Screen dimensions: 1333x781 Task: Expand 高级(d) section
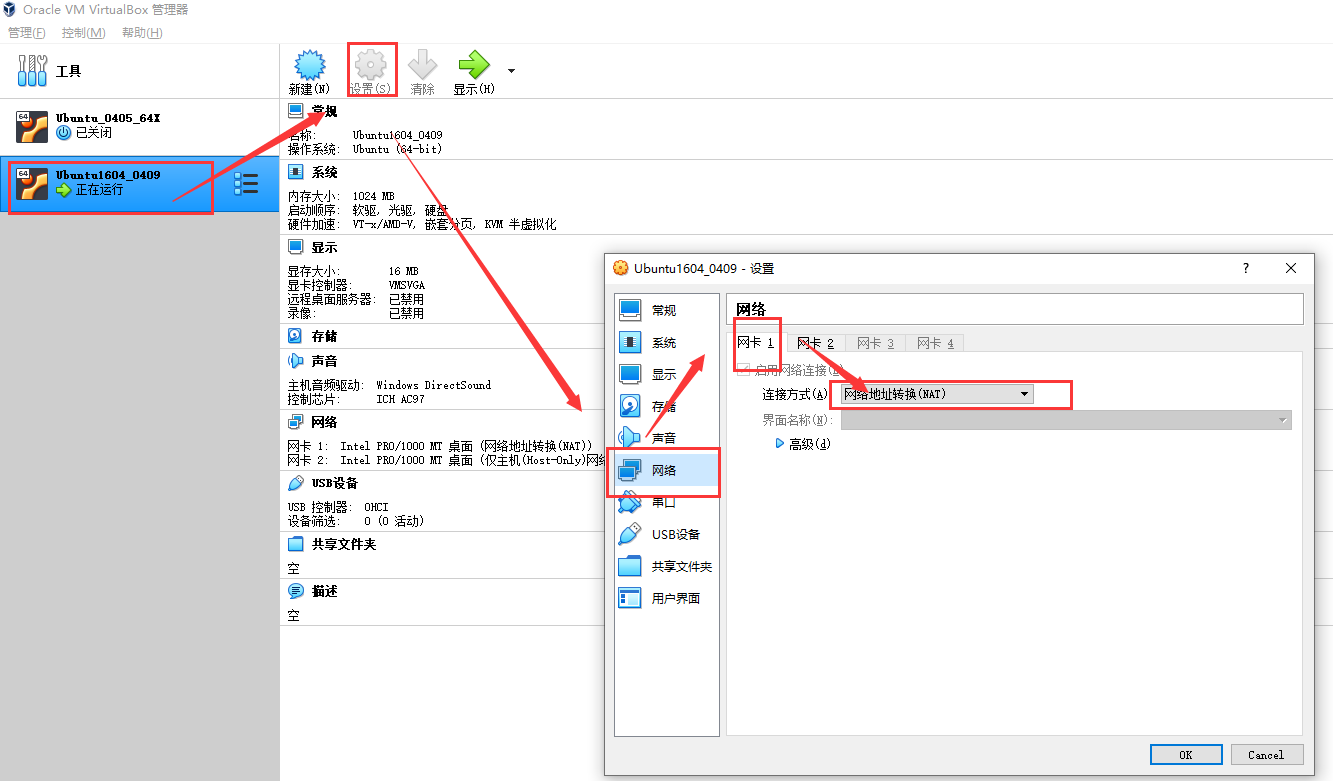[x=803, y=444]
